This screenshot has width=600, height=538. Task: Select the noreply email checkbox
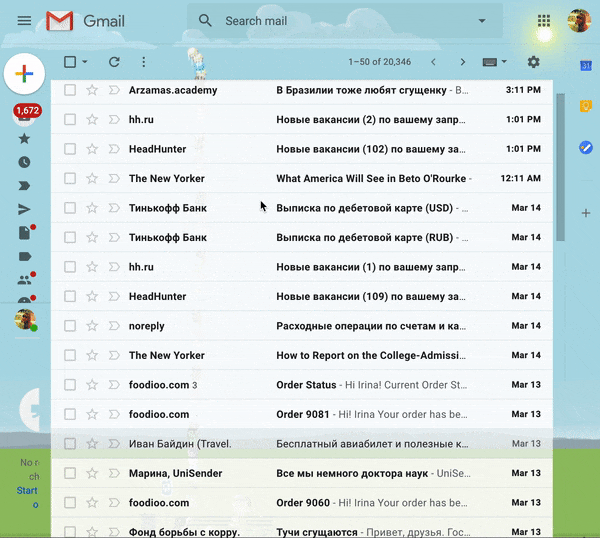(x=70, y=326)
